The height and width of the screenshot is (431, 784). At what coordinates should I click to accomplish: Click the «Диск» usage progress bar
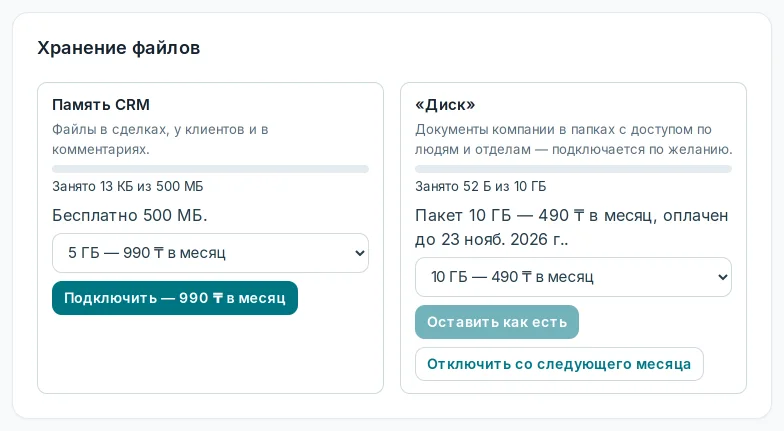click(x=573, y=169)
